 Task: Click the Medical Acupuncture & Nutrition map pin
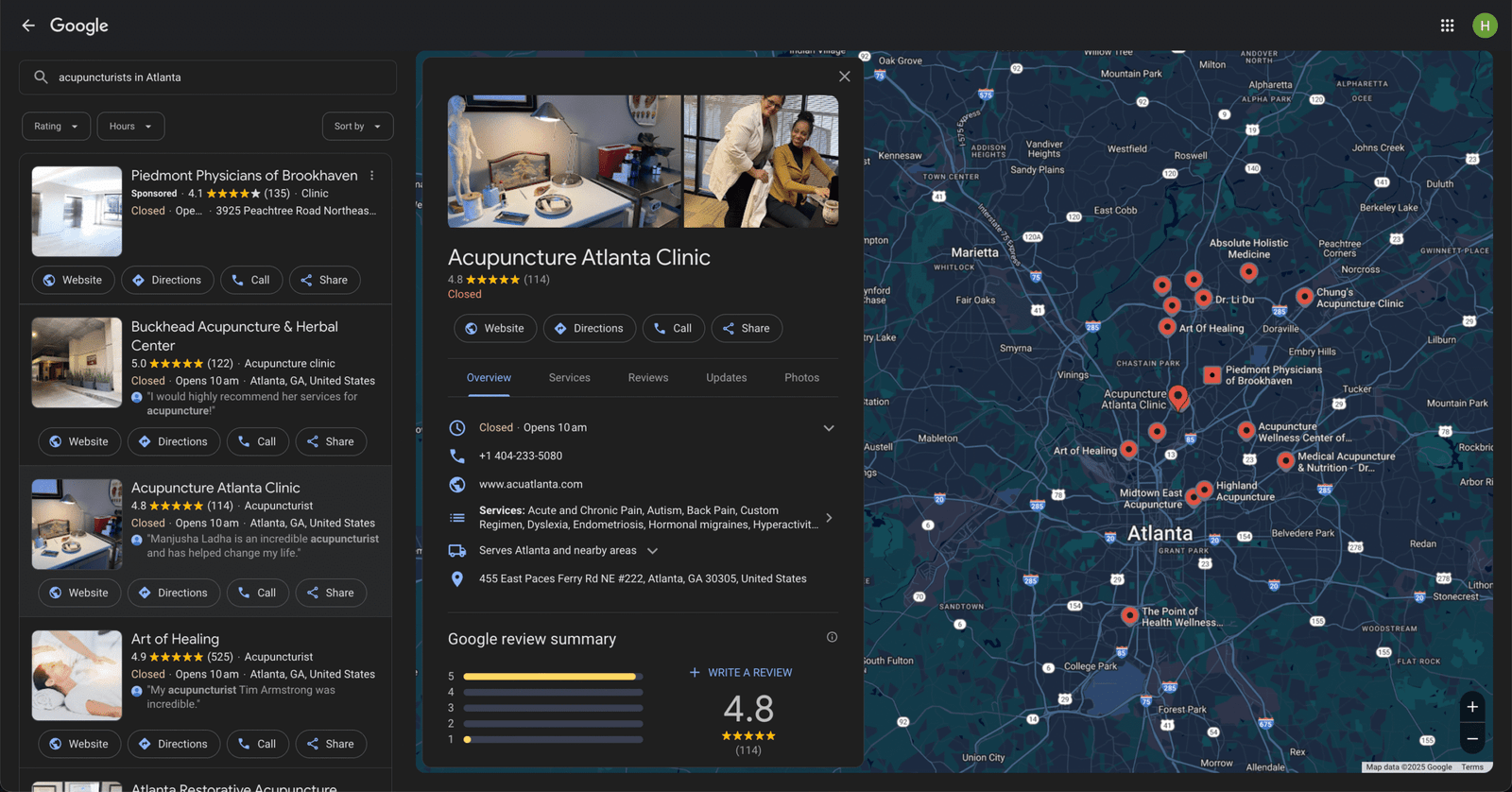[x=1285, y=461]
